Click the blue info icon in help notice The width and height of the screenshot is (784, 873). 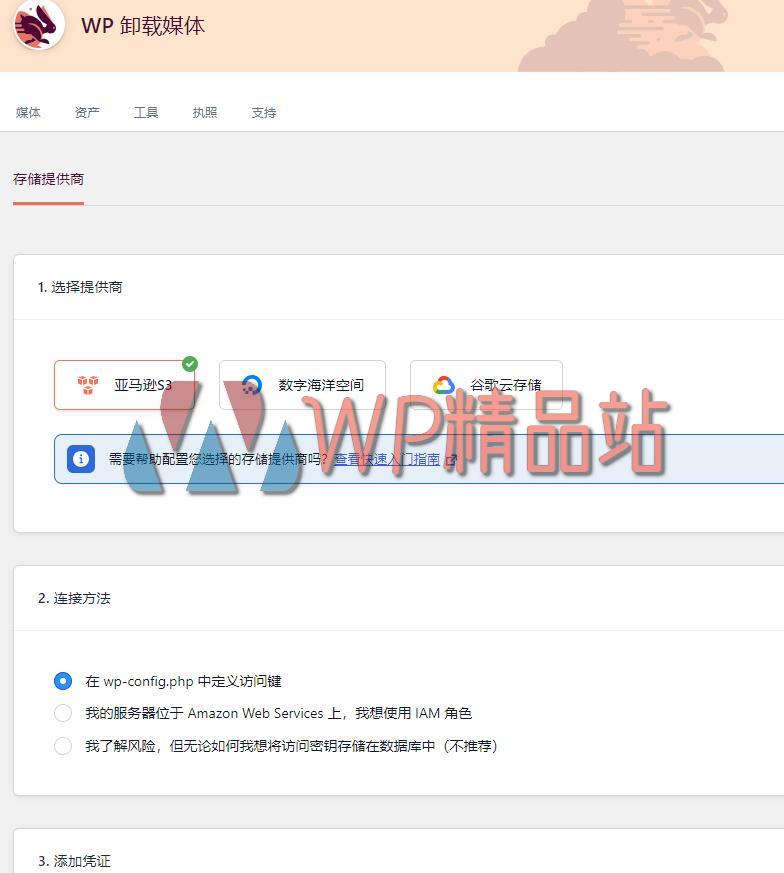point(81,459)
